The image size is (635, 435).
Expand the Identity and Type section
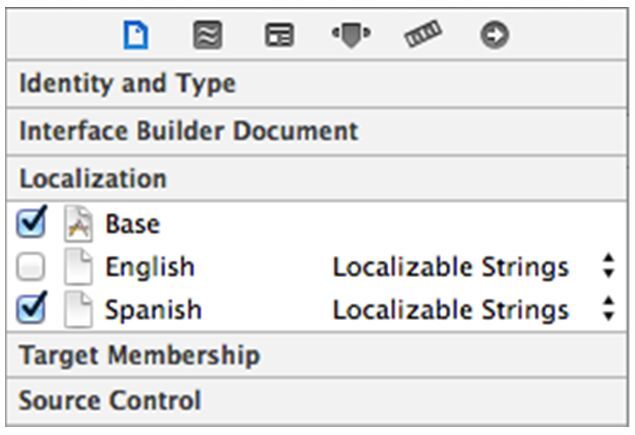(317, 84)
